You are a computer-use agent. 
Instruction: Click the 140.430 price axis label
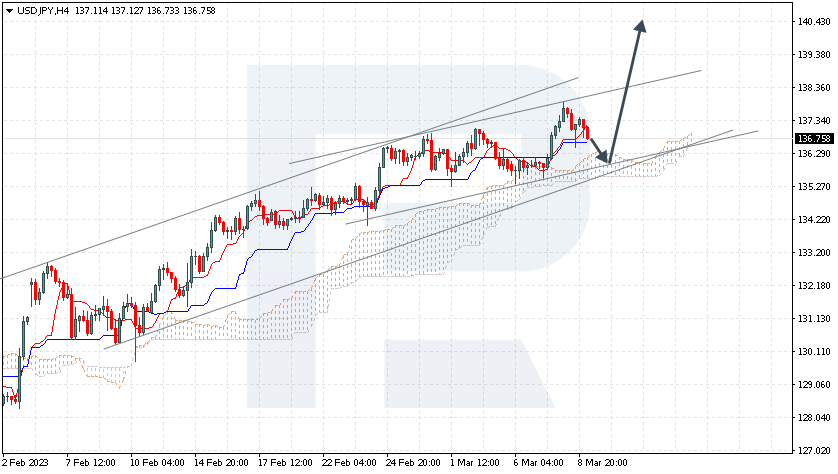[x=814, y=22]
